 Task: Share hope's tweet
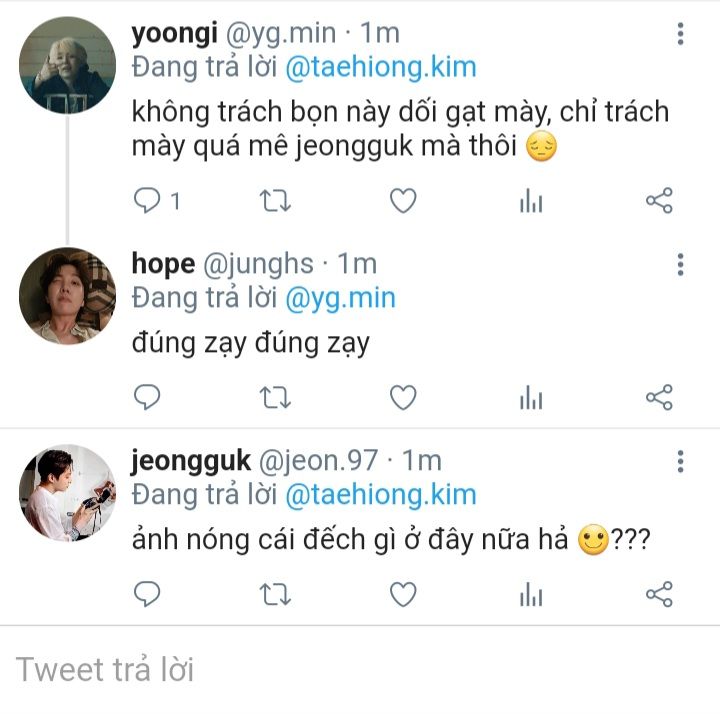(659, 398)
